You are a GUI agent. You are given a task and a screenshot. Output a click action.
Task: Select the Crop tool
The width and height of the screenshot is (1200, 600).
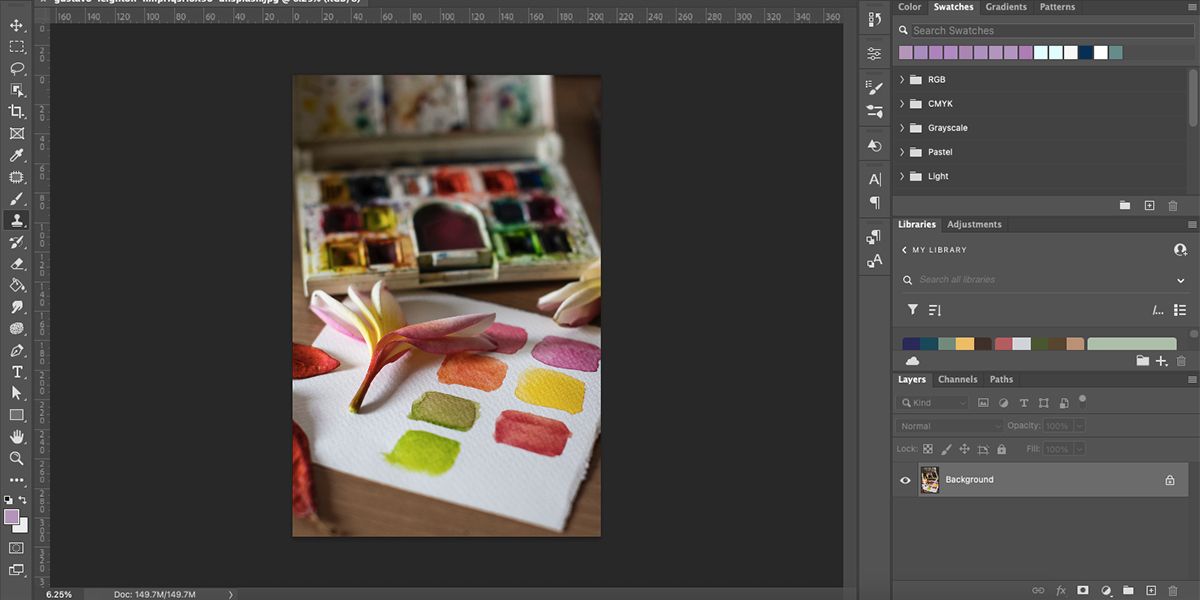17,112
